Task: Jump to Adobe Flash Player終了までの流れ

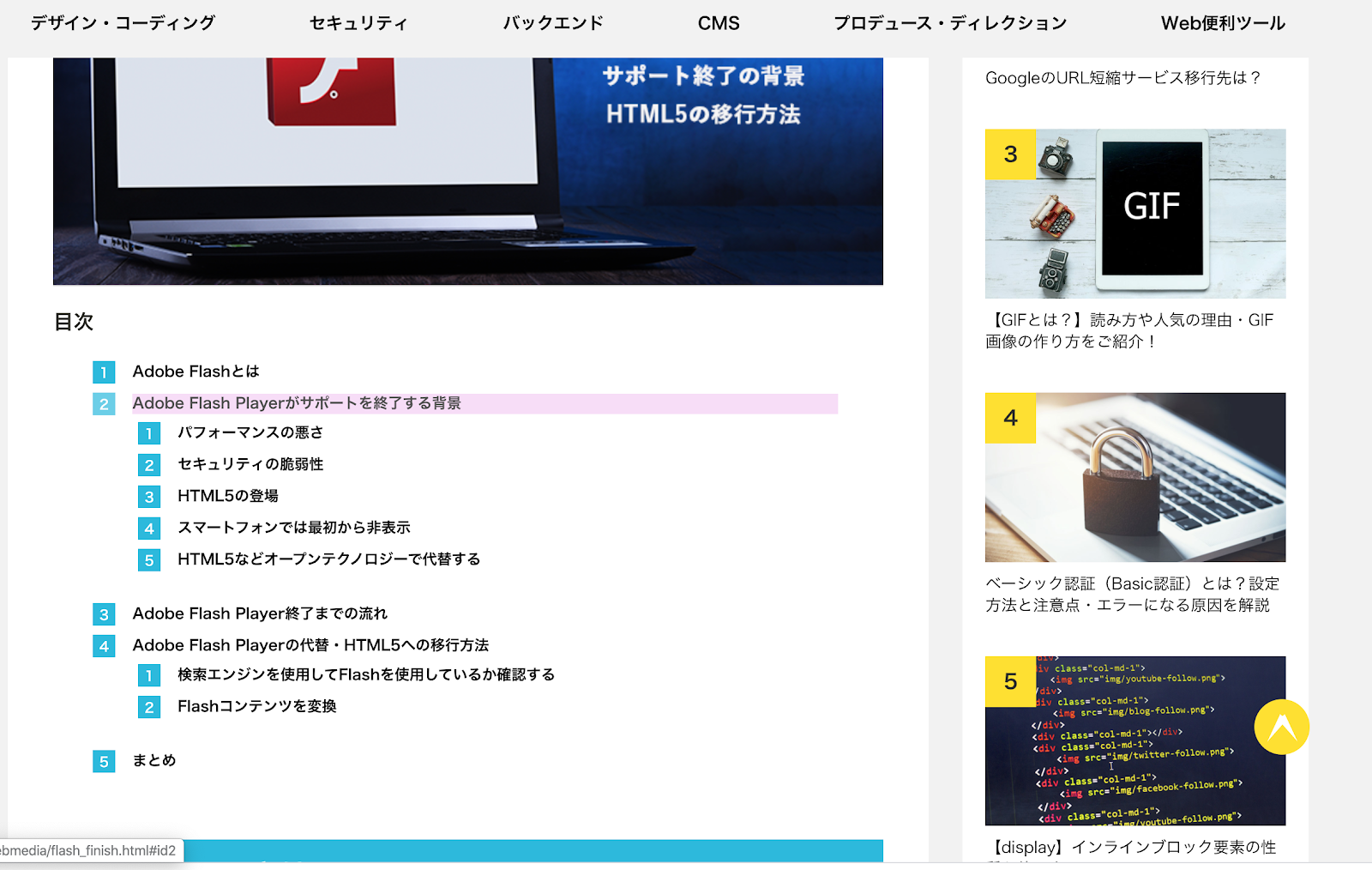Action: (x=260, y=613)
